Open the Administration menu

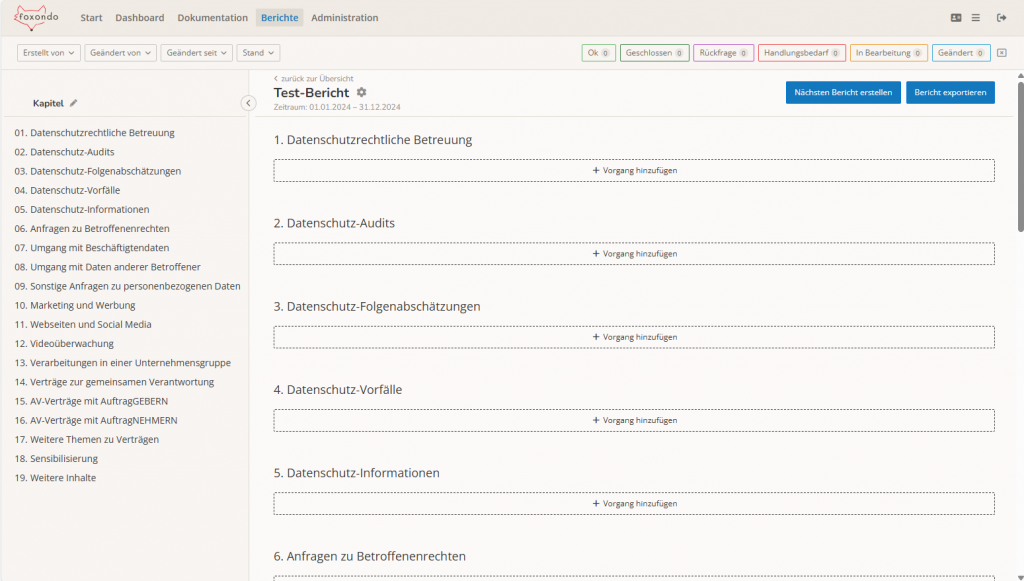(344, 17)
